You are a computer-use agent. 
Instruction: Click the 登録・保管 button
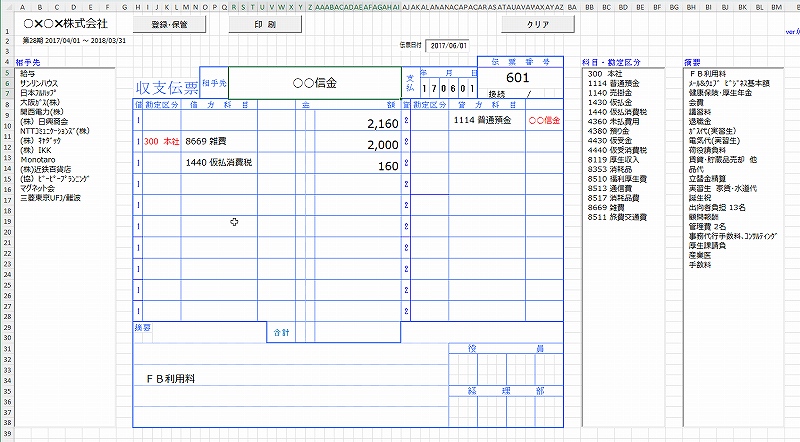click(x=169, y=23)
